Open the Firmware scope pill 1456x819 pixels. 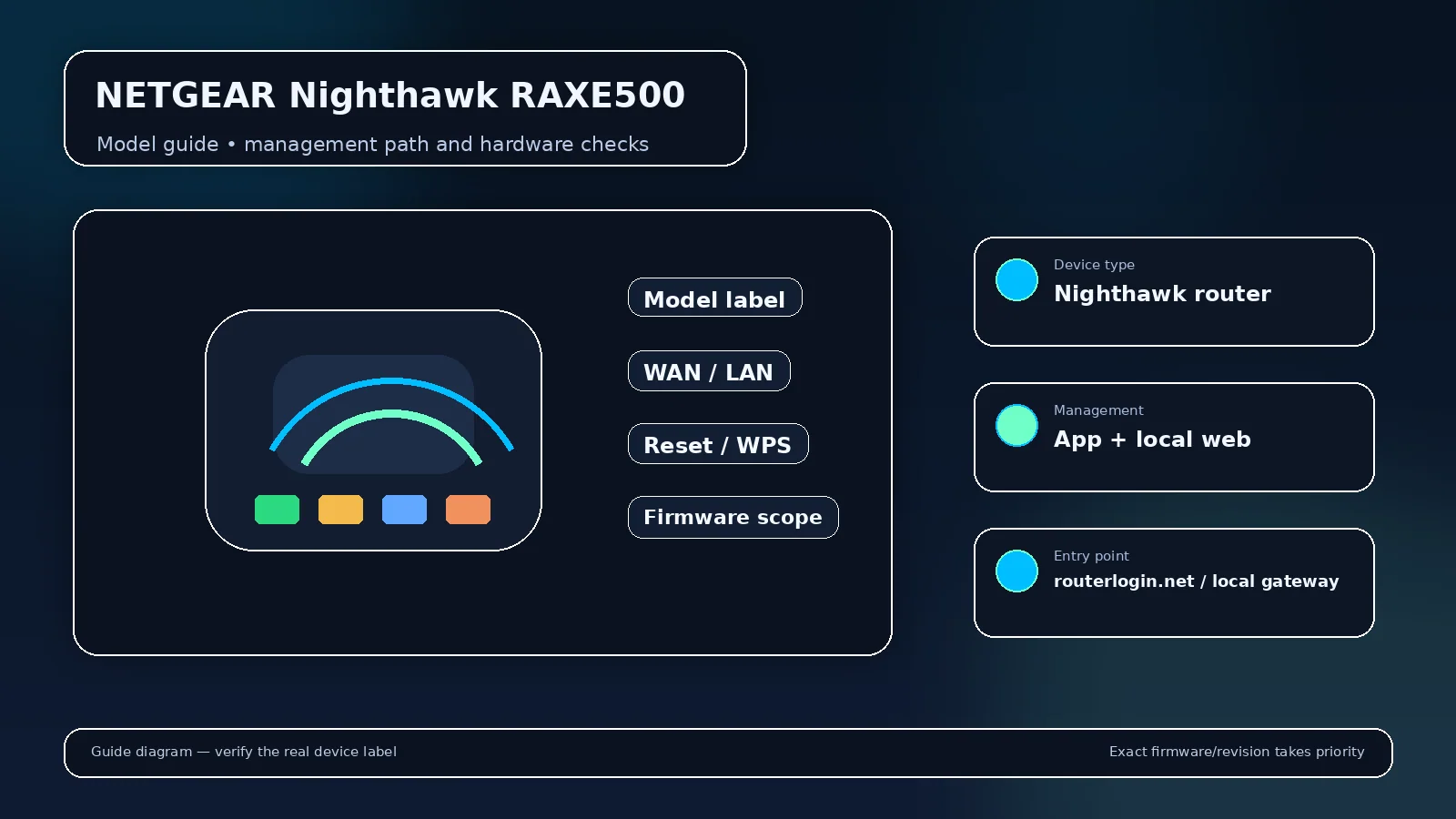[733, 517]
